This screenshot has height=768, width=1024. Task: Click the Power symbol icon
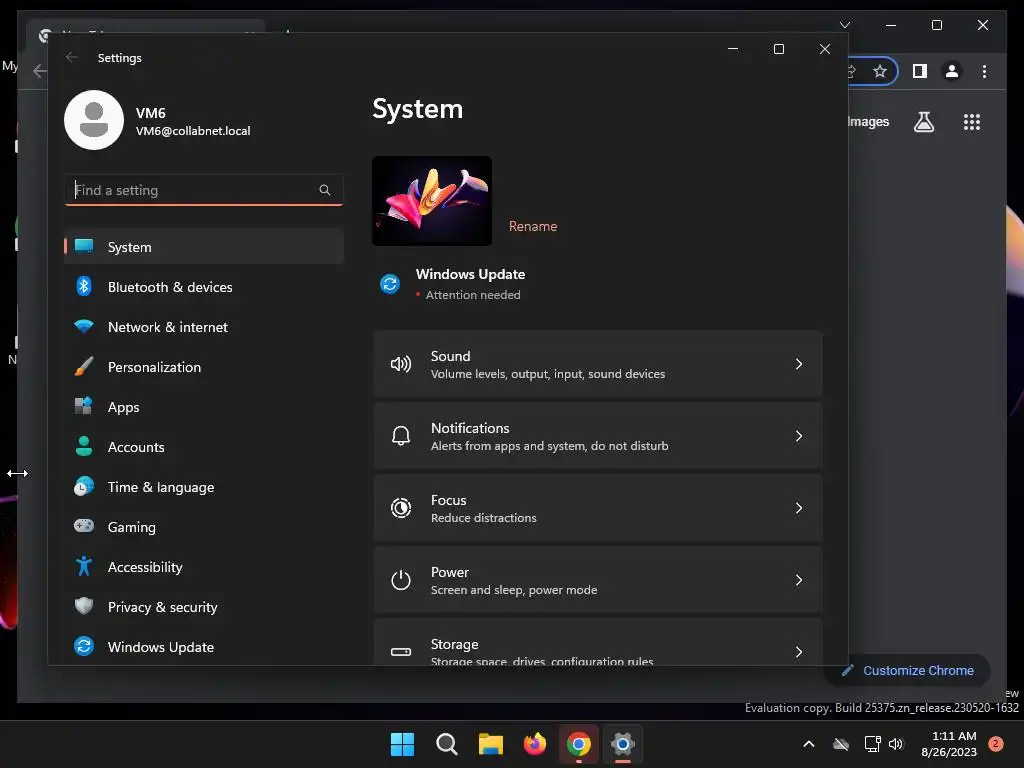click(x=400, y=580)
